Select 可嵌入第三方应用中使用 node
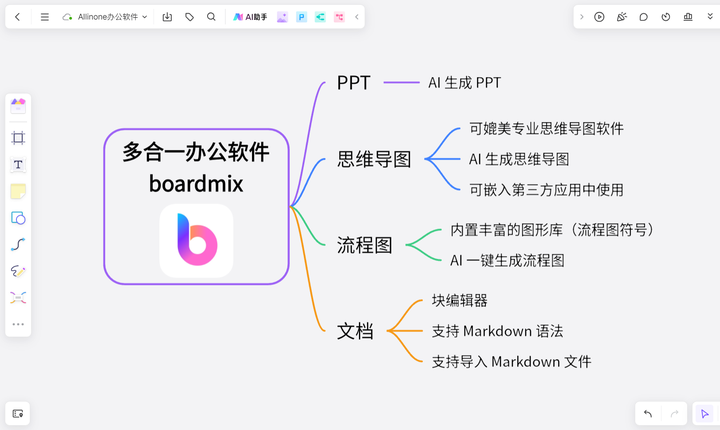This screenshot has height=430, width=720. click(x=546, y=190)
